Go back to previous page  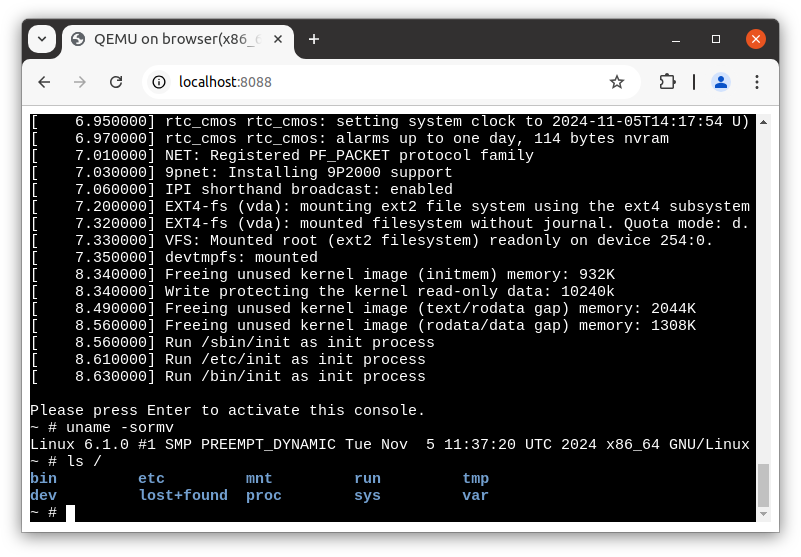click(x=44, y=82)
